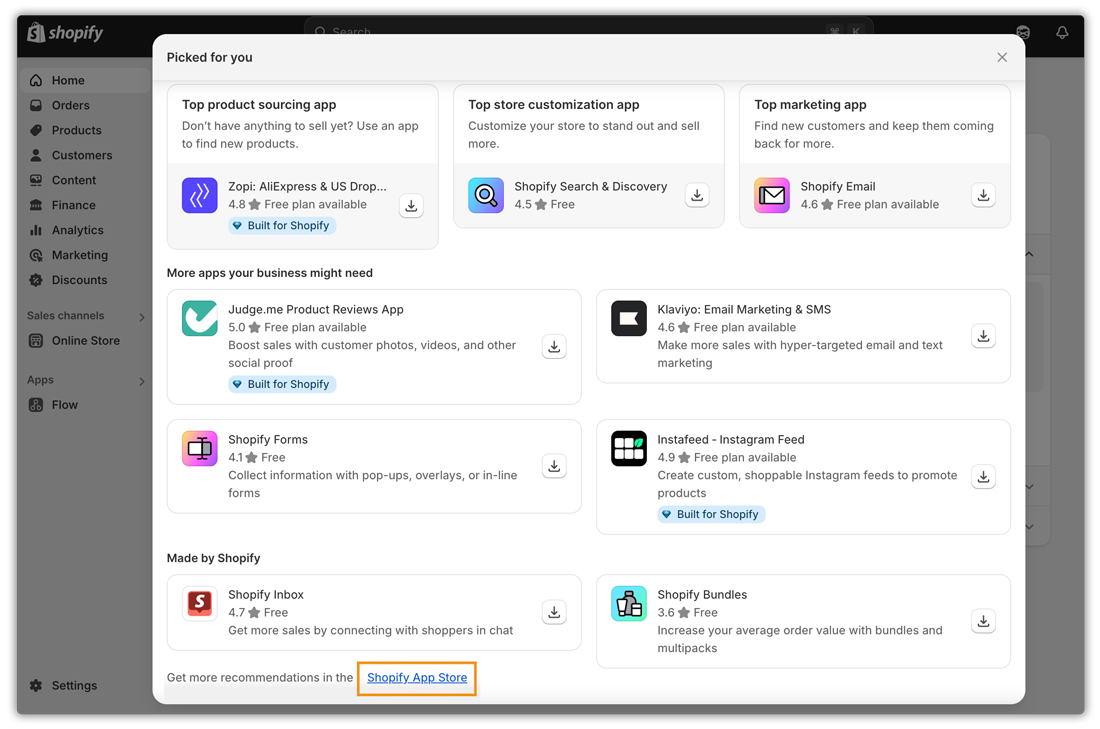Click the Shopify Forms logo

point(200,448)
